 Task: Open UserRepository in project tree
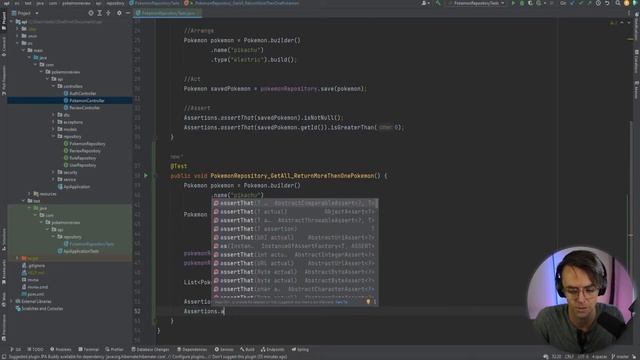click(80, 165)
